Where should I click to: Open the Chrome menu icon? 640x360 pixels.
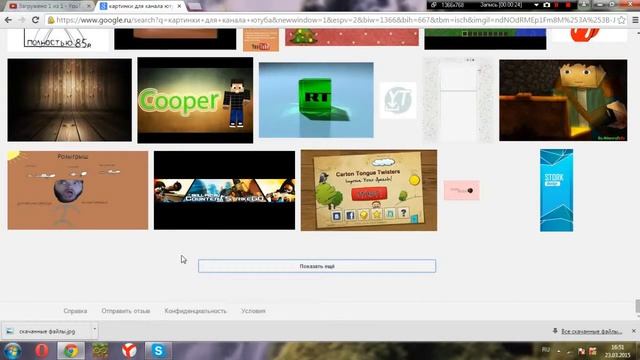pos(635,20)
